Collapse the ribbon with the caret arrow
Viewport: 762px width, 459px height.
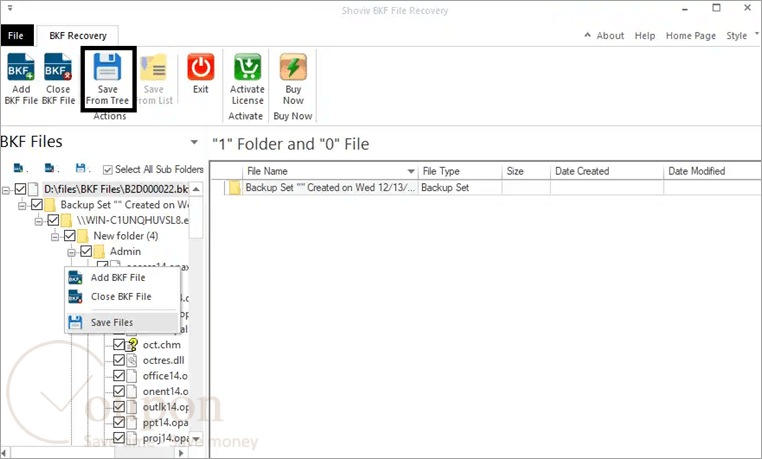click(x=588, y=35)
